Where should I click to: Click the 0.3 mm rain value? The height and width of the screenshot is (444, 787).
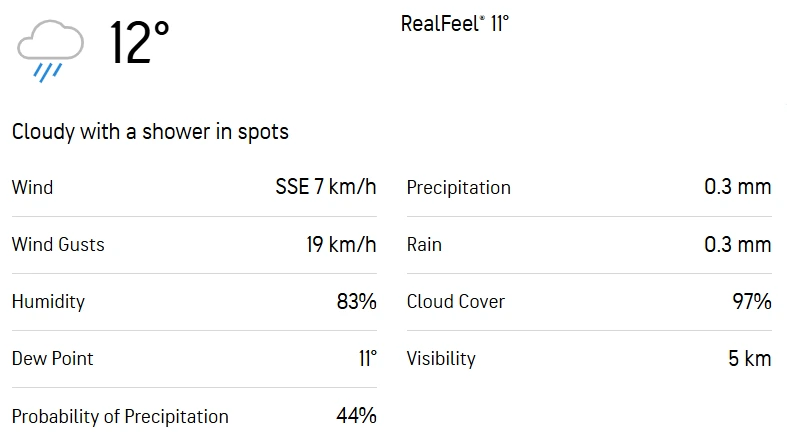pyautogui.click(x=738, y=245)
